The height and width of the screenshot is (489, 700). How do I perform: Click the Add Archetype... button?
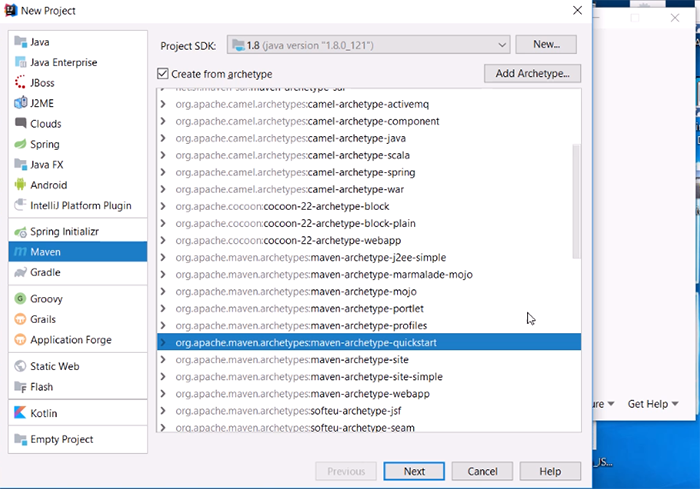pyautogui.click(x=532, y=73)
